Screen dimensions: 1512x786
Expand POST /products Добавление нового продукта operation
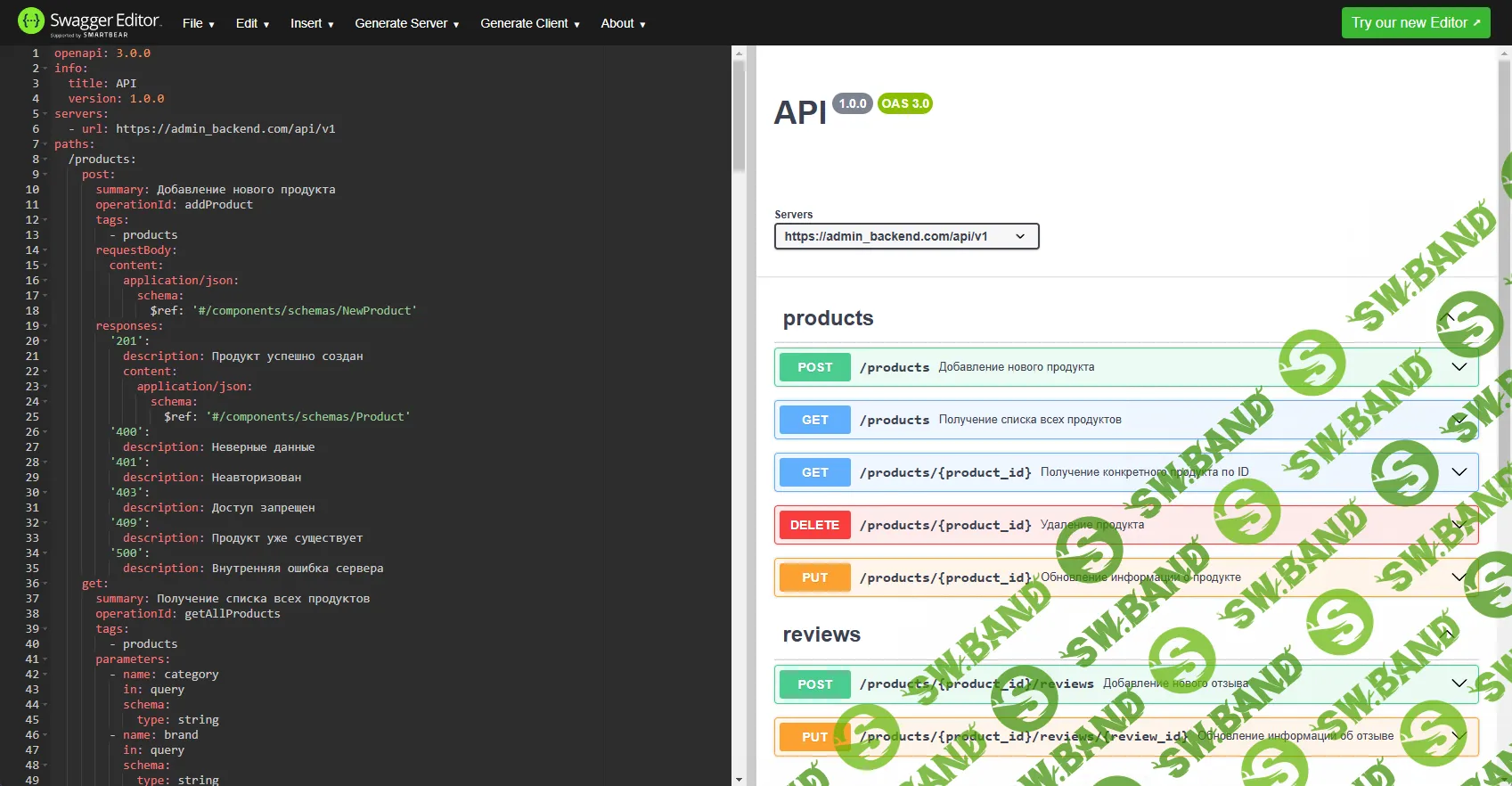tap(1126, 367)
